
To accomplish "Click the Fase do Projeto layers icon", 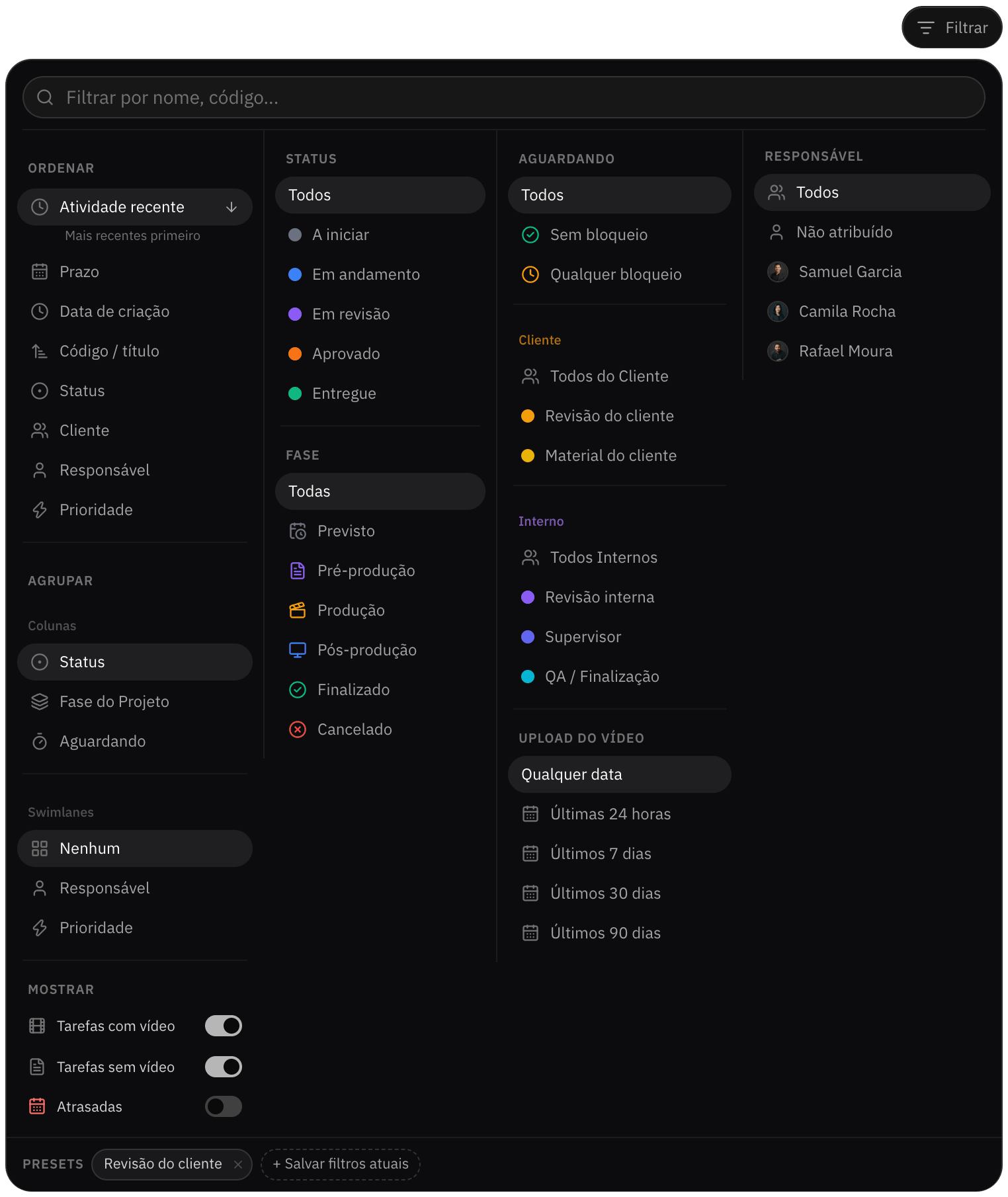I will [40, 702].
